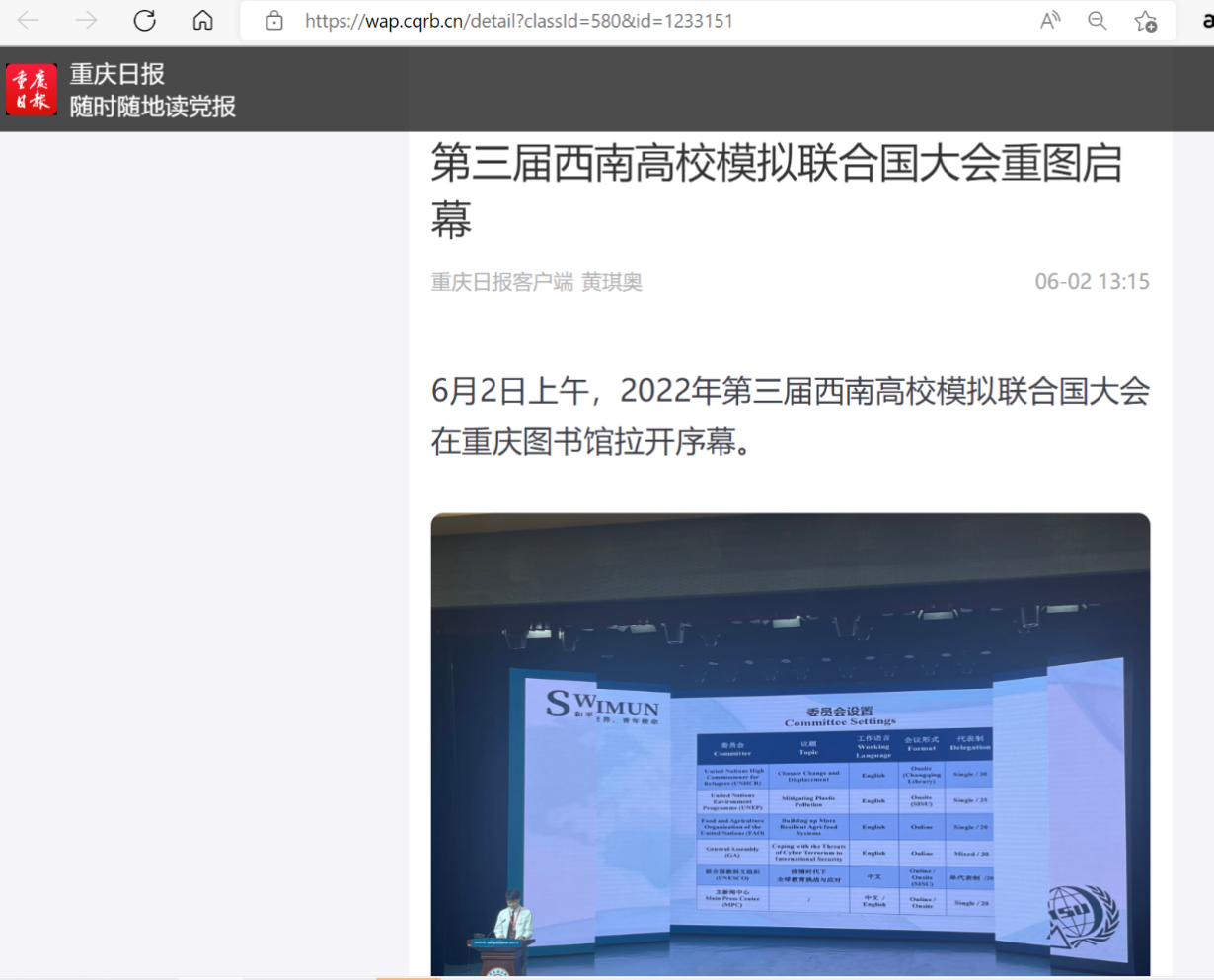
Task: Add this page to favorites
Action: (1145, 21)
